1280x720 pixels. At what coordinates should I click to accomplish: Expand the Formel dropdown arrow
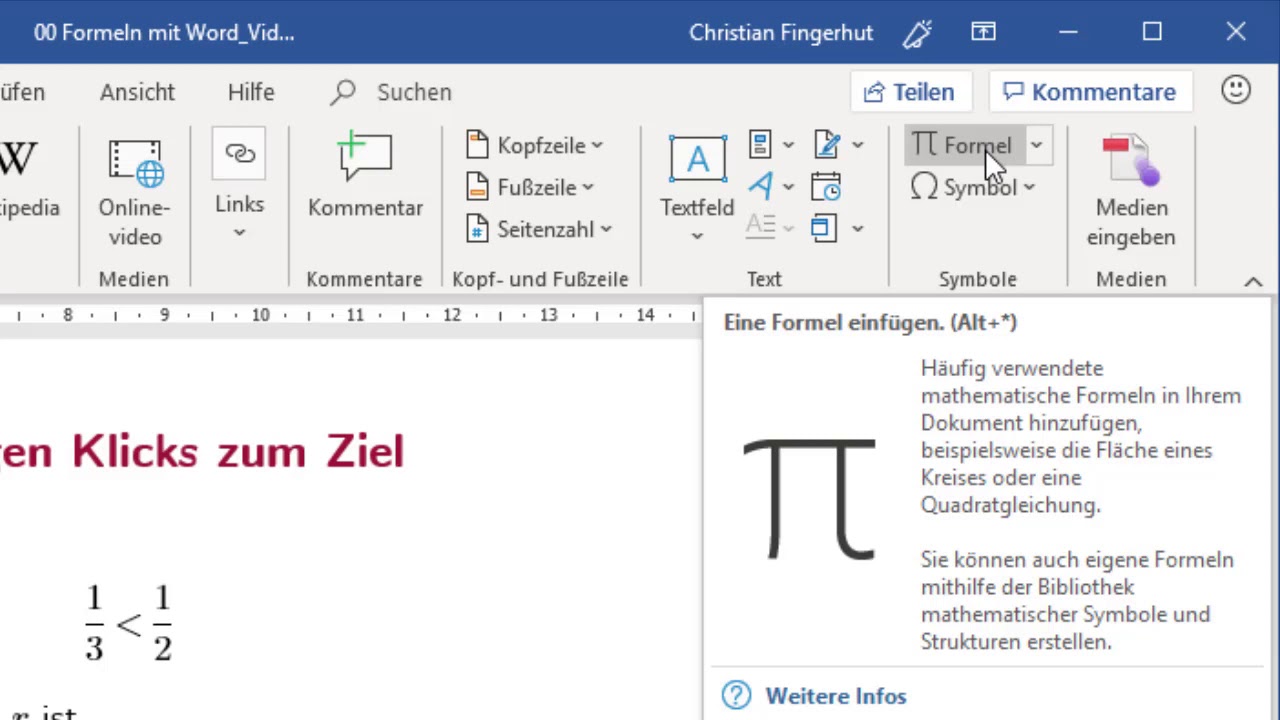[x=1036, y=145]
